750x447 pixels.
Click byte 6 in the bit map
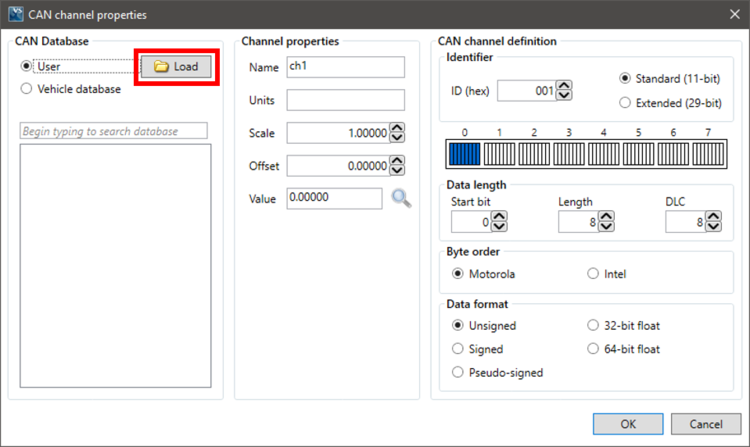point(673,154)
